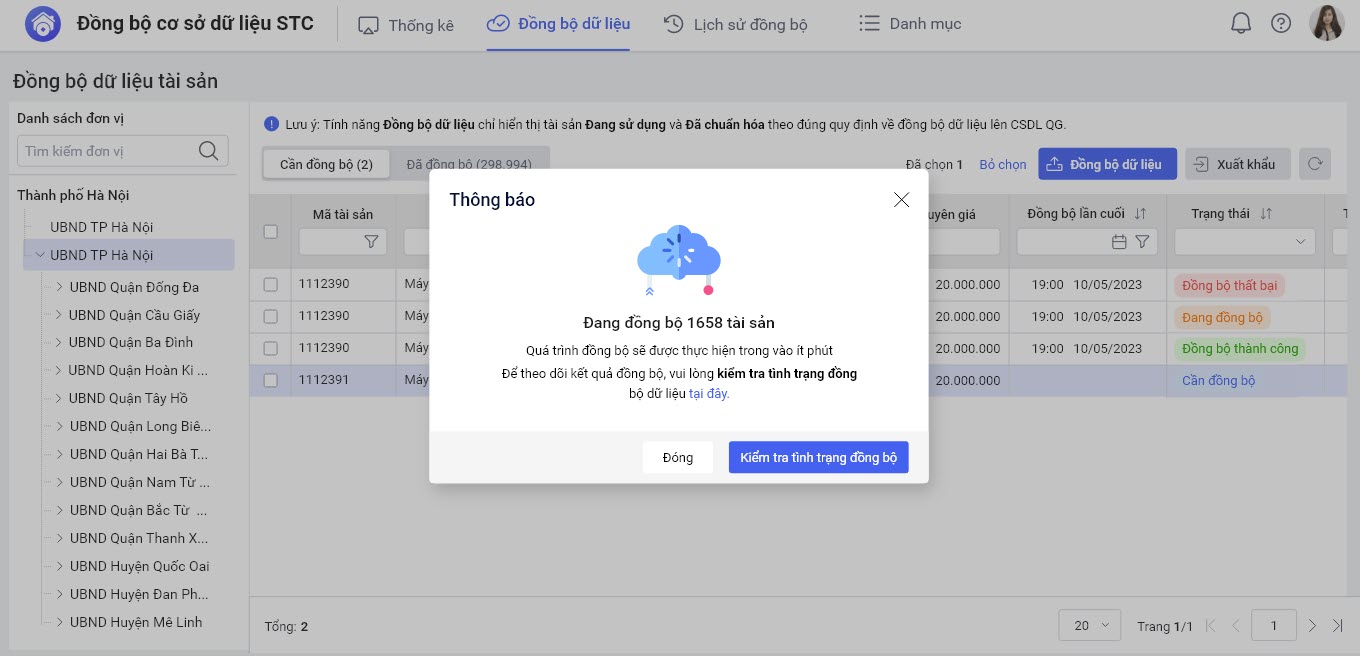Expand UBND Quận Đống Đa node

(x=59, y=287)
